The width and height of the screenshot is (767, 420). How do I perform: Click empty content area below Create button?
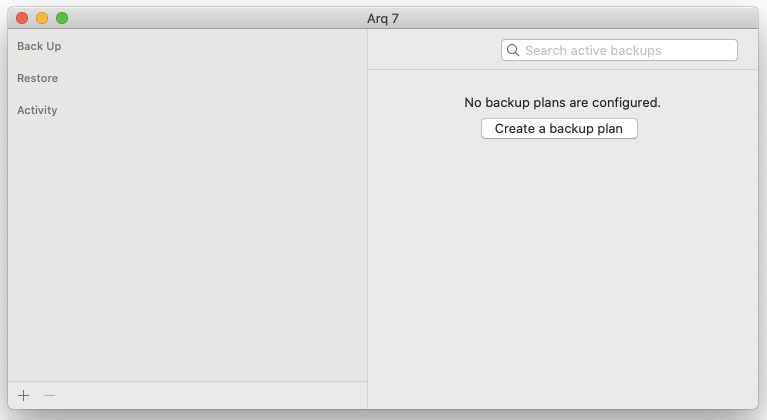coord(563,274)
